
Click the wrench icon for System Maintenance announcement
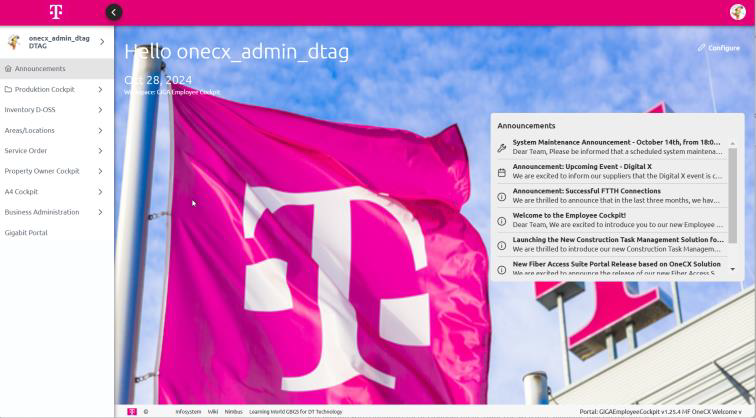[x=502, y=147]
